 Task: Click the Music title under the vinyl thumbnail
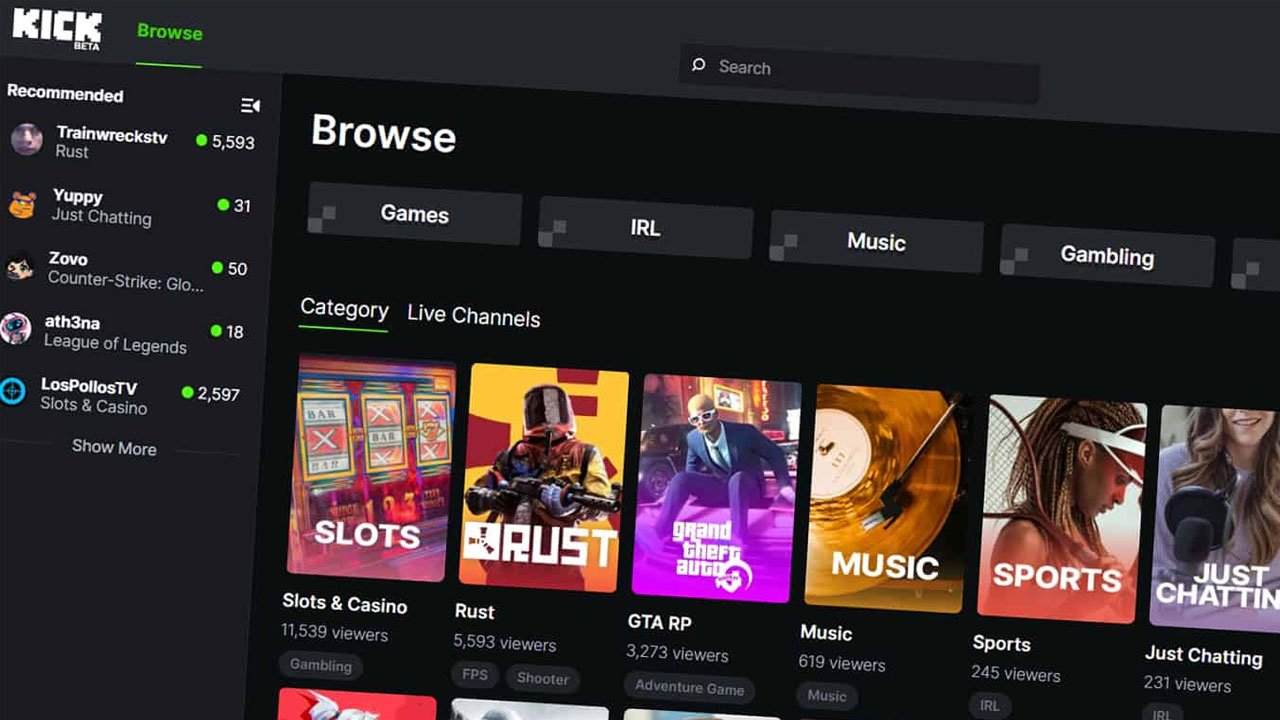[826, 633]
